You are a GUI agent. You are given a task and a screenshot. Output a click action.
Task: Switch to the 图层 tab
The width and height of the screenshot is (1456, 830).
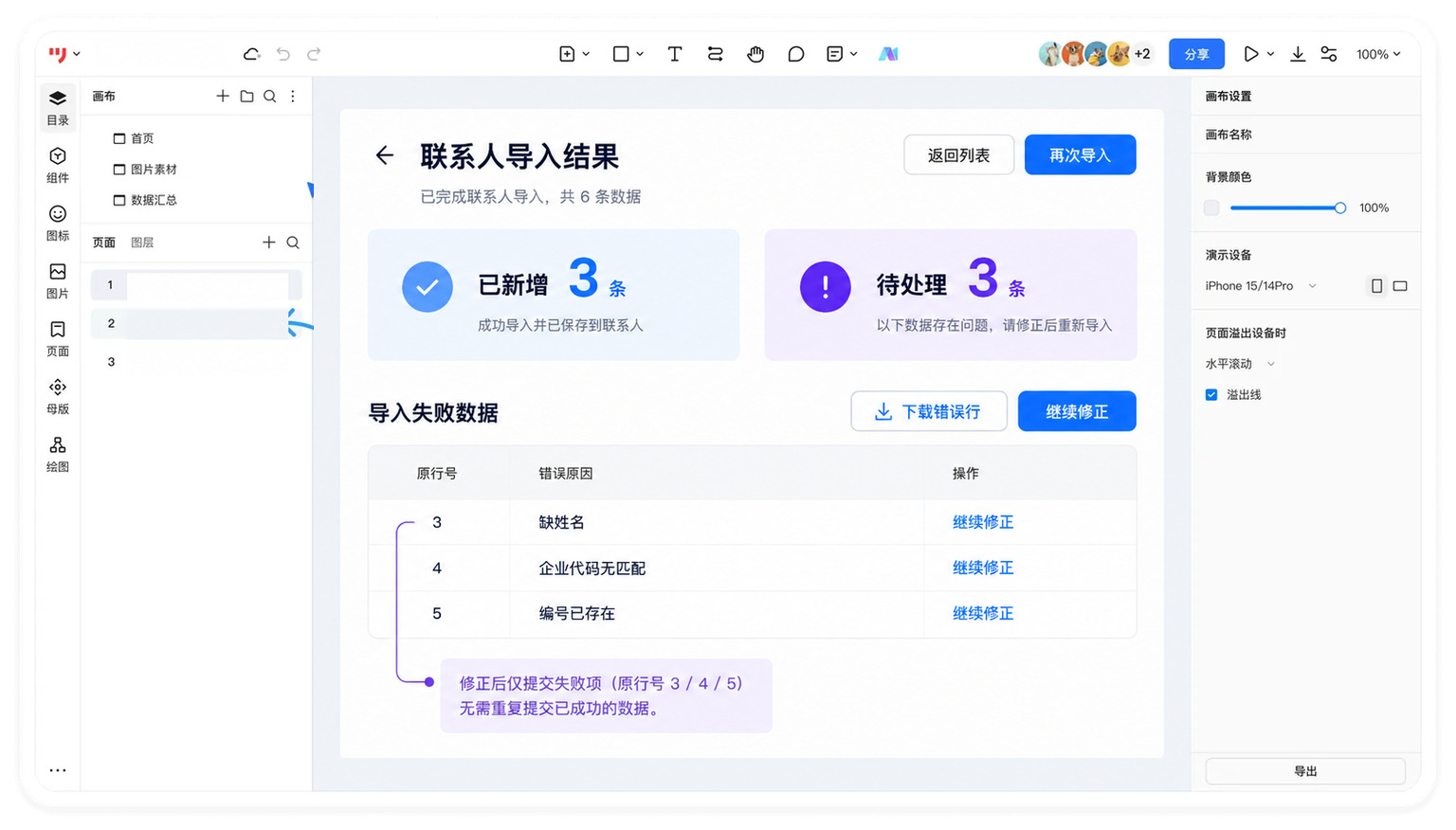tap(142, 243)
